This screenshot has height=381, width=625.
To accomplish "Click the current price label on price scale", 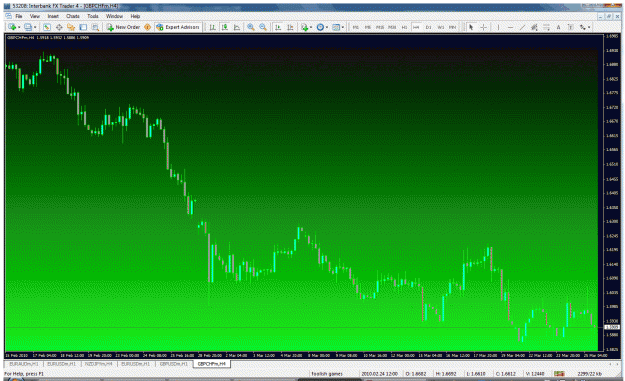I will coord(612,327).
